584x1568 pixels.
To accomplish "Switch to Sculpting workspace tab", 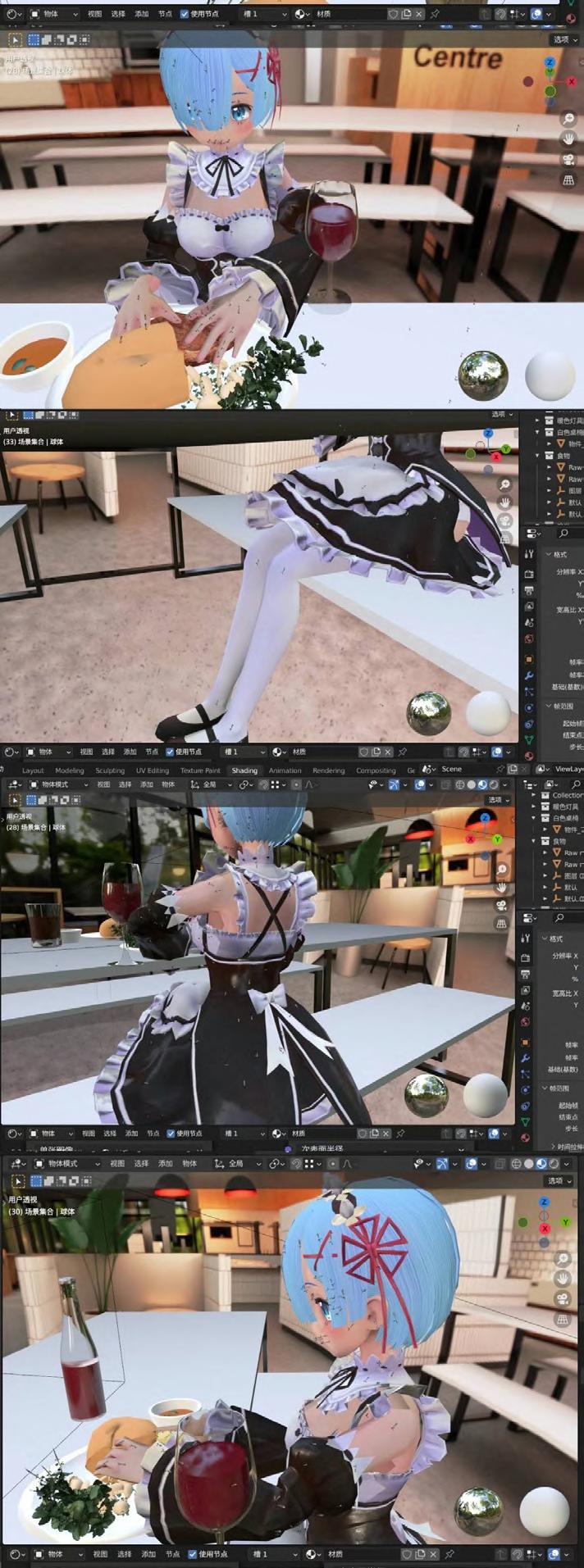I will click(x=110, y=770).
